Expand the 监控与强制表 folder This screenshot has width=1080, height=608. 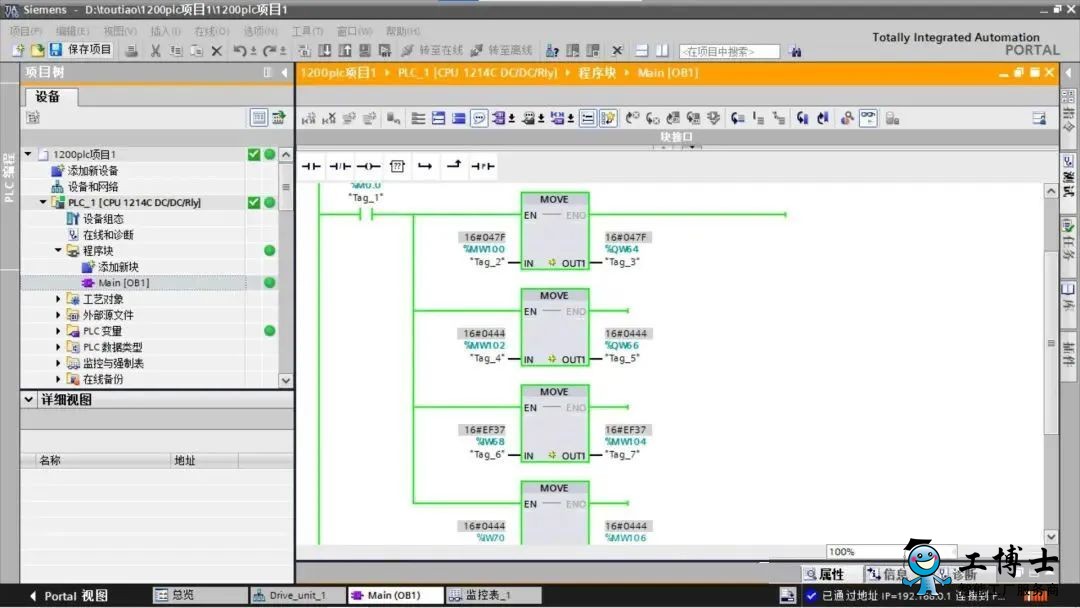(x=59, y=363)
